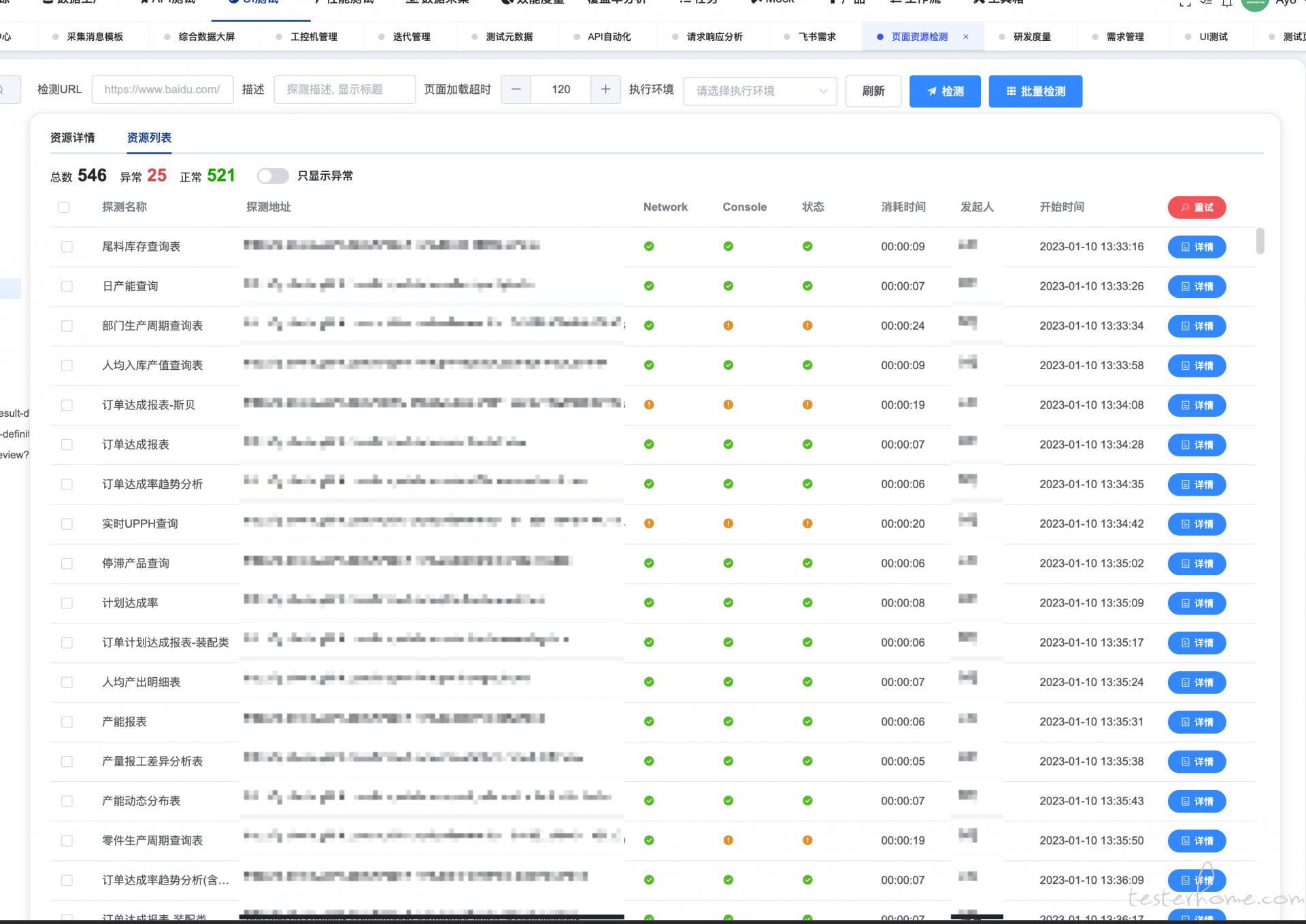Close the 页面资源检测 tab
This screenshot has height=924, width=1306.
tap(966, 37)
